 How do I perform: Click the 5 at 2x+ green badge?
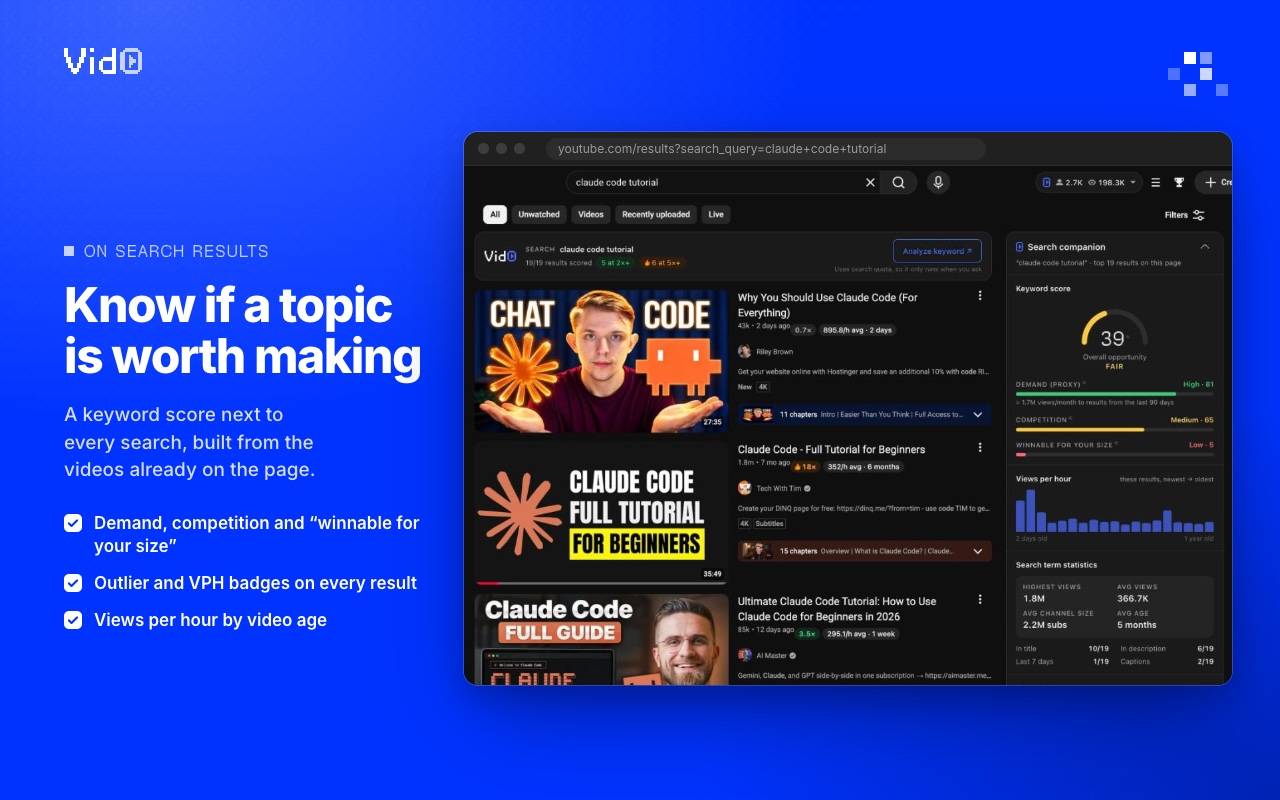click(x=616, y=263)
